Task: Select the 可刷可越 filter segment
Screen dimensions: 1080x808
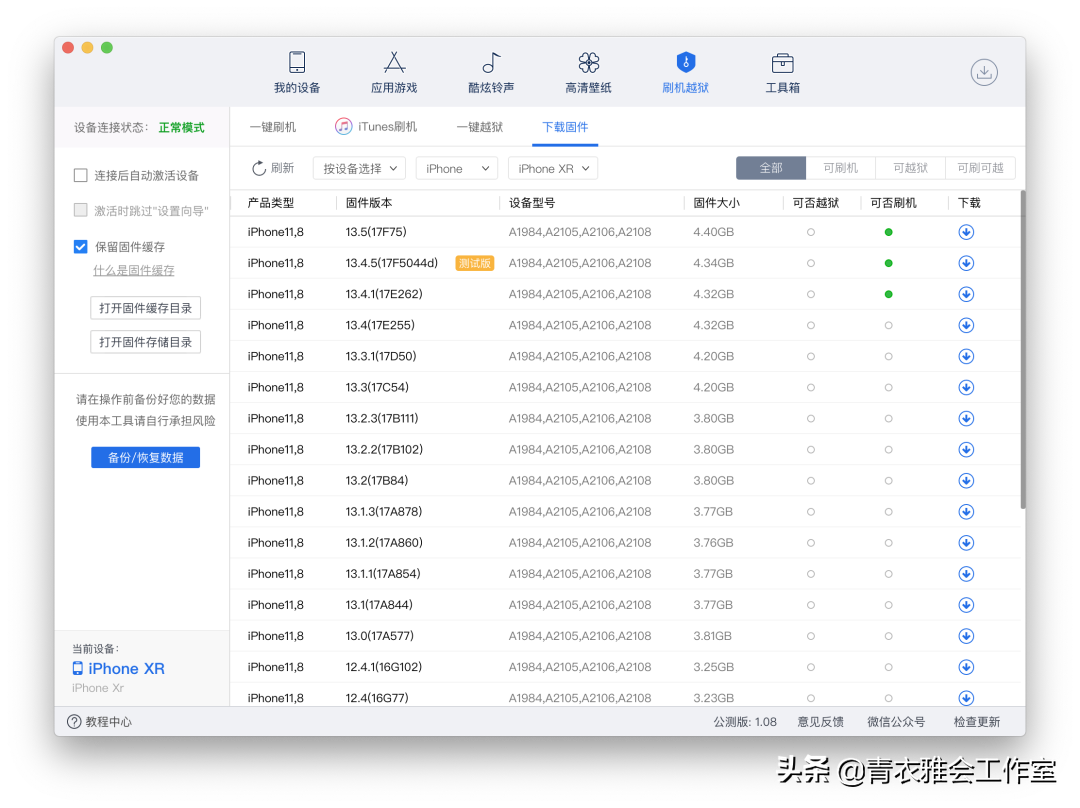Action: 980,168
